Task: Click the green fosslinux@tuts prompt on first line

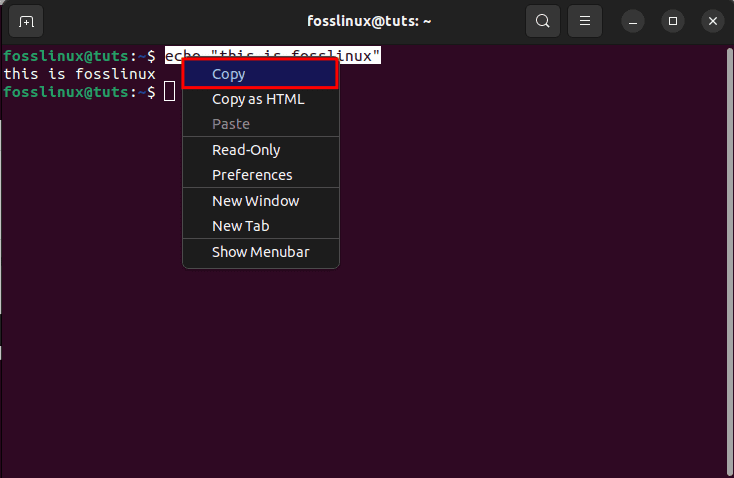Action: coord(66,55)
